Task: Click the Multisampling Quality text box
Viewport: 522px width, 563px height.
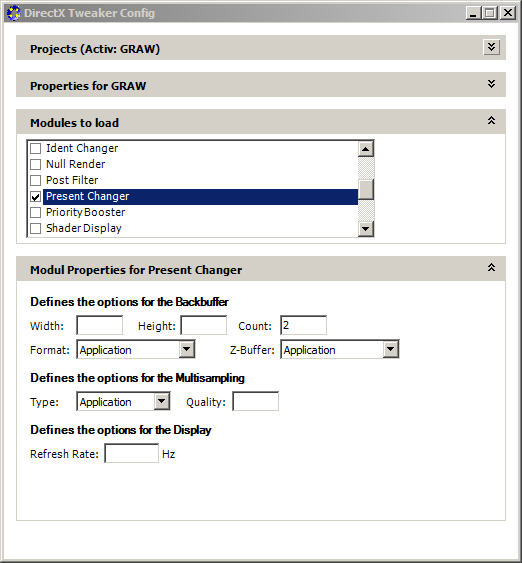Action: coord(256,401)
